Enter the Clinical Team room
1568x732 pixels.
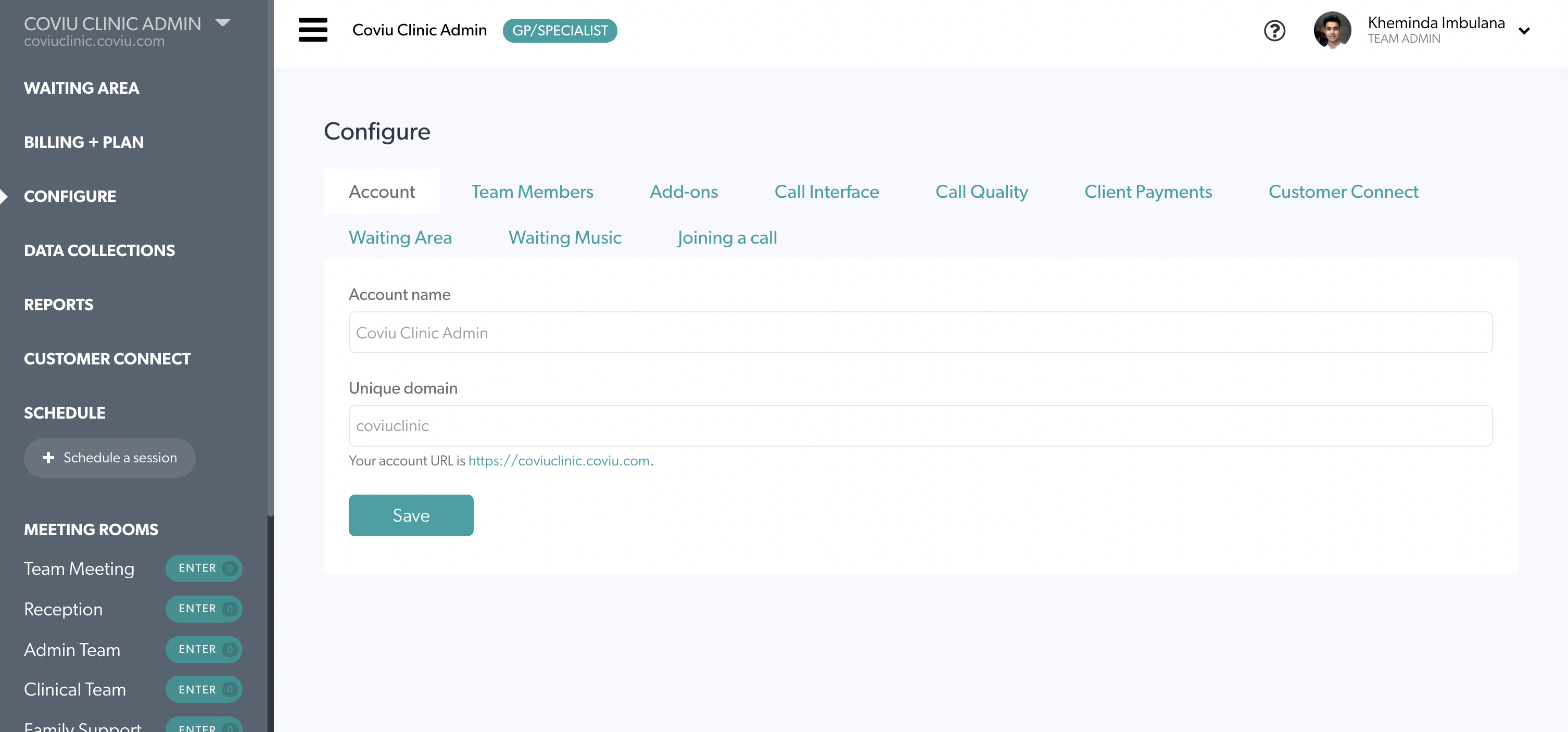pos(204,689)
